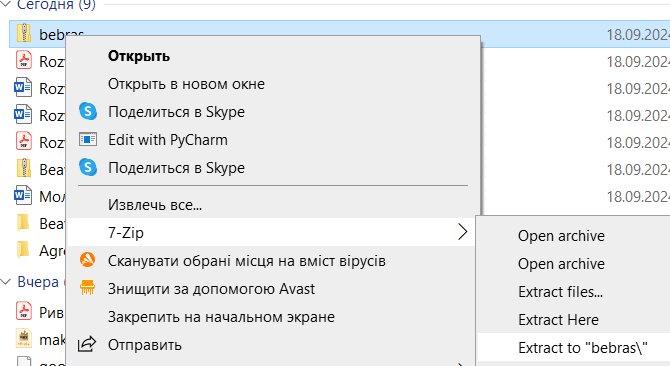Viewport: 670px width, 366px height.
Task: Click the first Roz PDF file icon
Action: click(x=24, y=60)
